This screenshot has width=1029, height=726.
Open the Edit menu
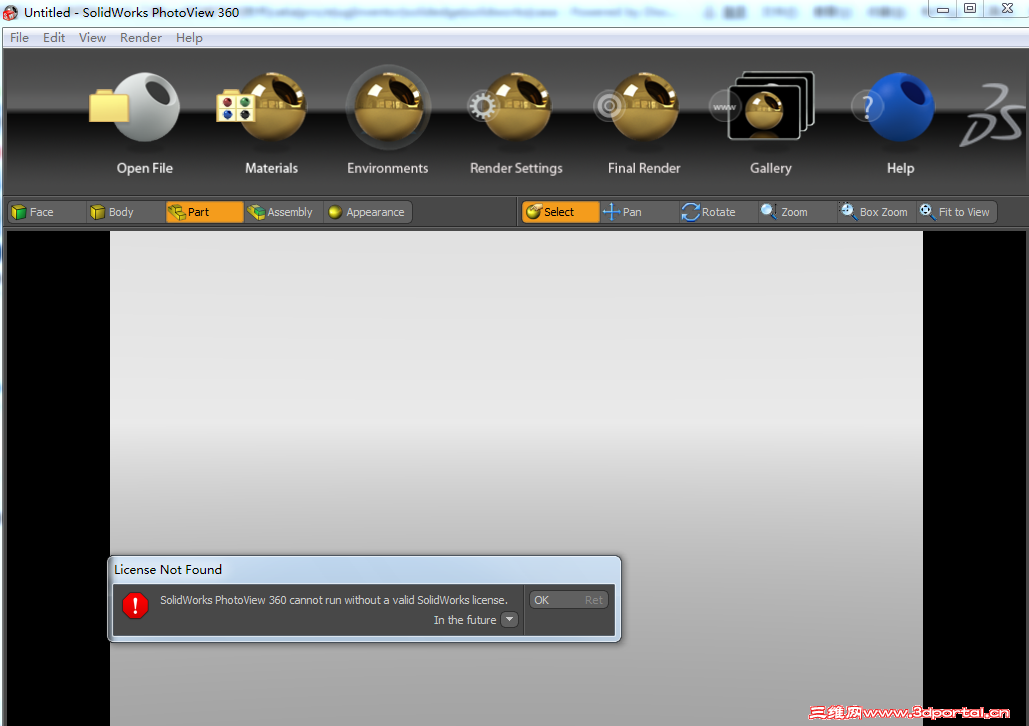pyautogui.click(x=54, y=38)
